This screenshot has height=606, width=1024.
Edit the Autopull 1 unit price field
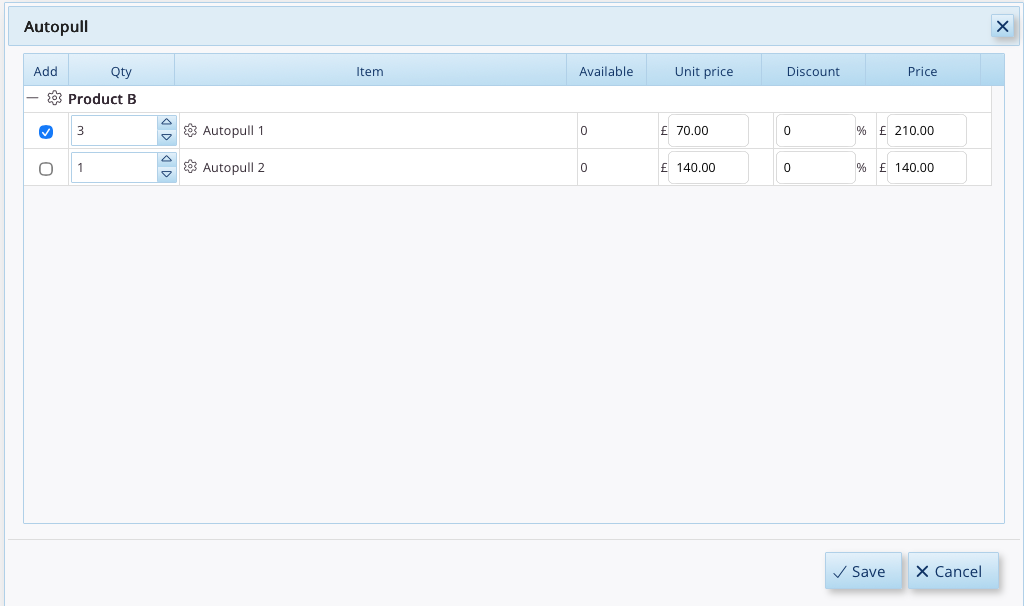[708, 131]
